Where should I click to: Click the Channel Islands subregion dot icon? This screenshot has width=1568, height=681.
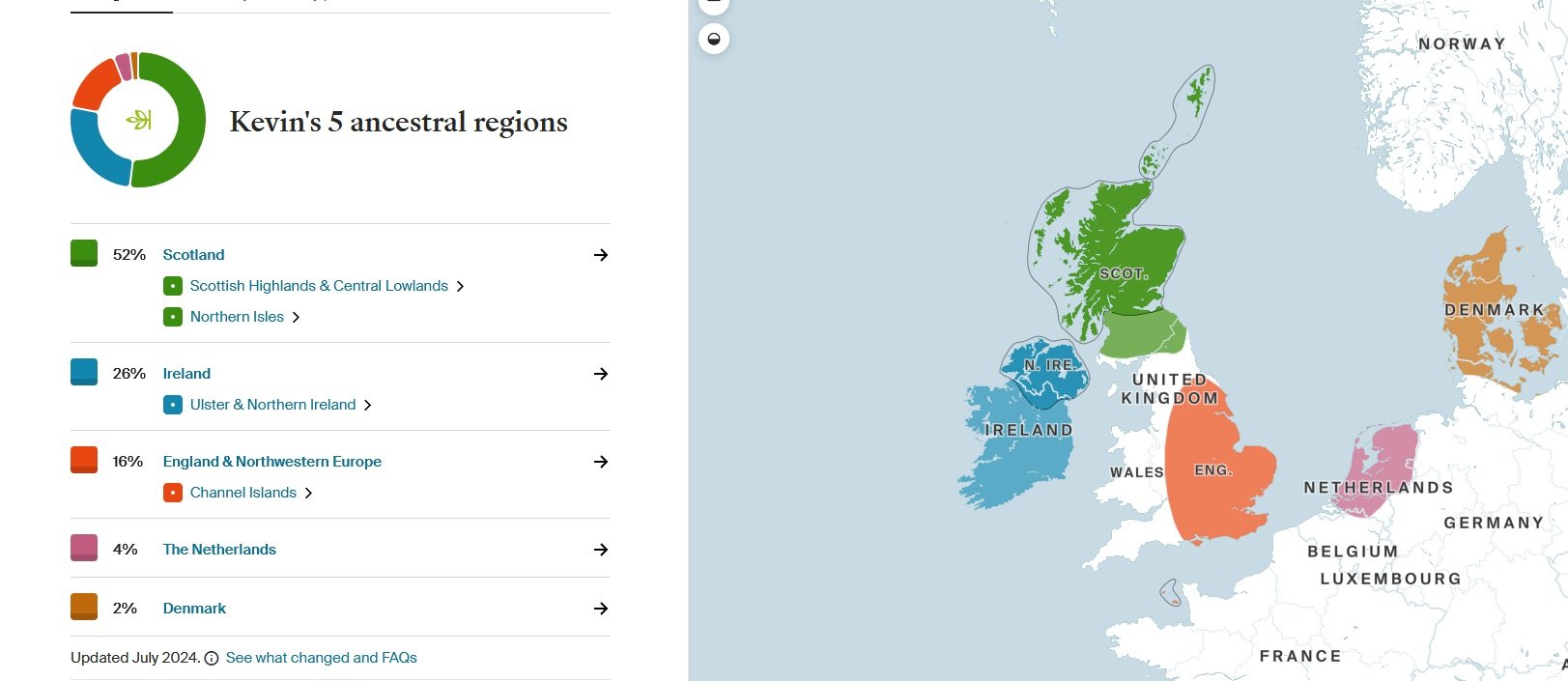click(173, 493)
